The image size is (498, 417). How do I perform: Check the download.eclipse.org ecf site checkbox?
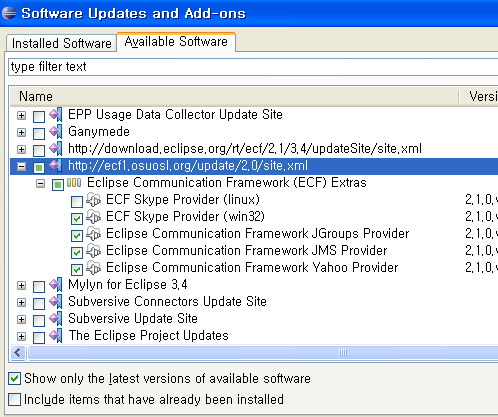tap(39, 151)
